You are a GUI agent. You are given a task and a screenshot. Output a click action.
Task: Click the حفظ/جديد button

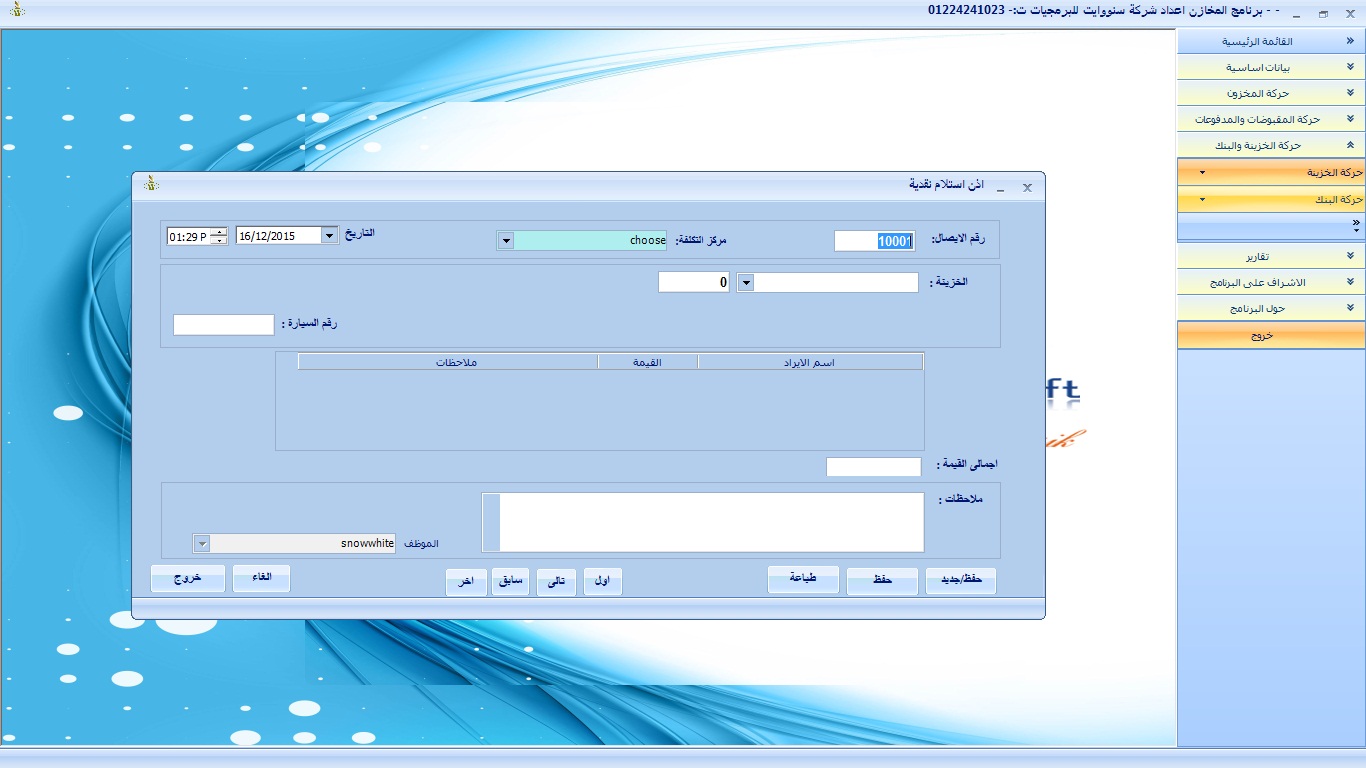point(960,581)
